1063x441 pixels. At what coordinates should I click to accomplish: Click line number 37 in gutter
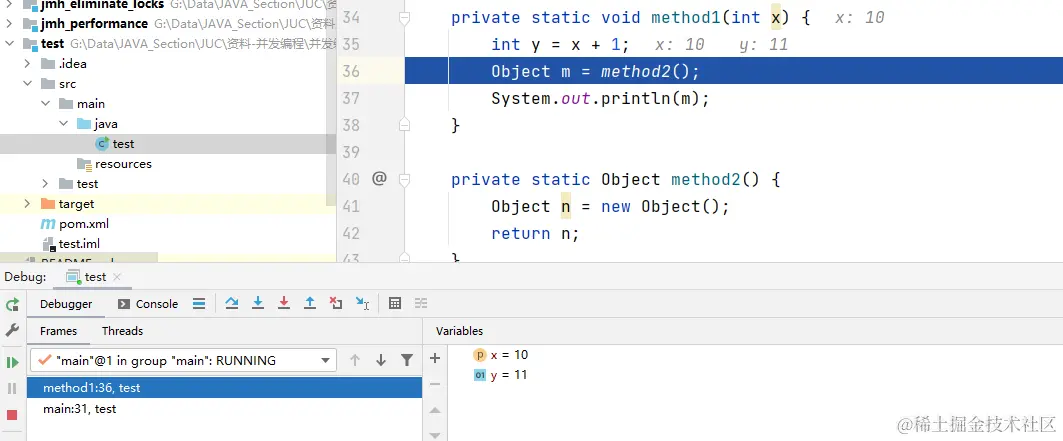(x=350, y=98)
